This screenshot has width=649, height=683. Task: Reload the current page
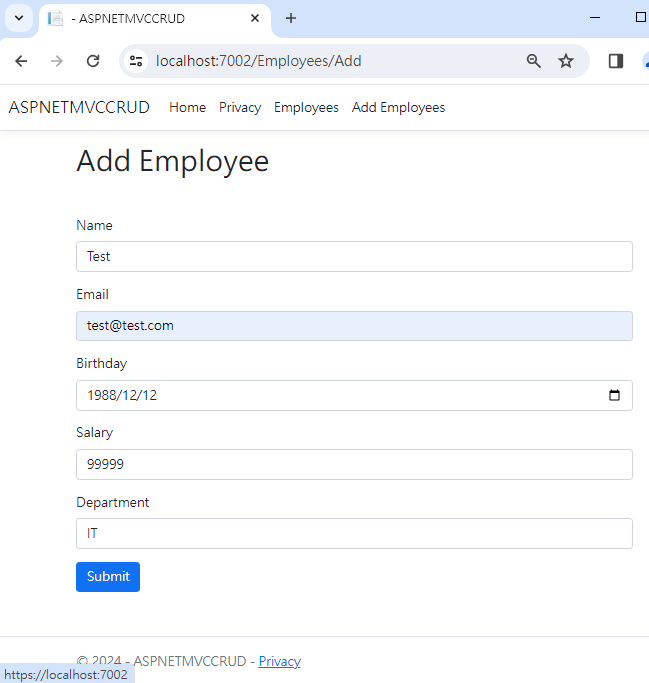93,61
